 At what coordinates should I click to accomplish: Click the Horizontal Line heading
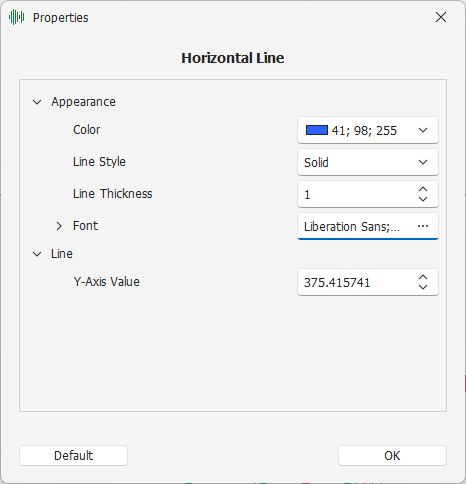coord(233,58)
